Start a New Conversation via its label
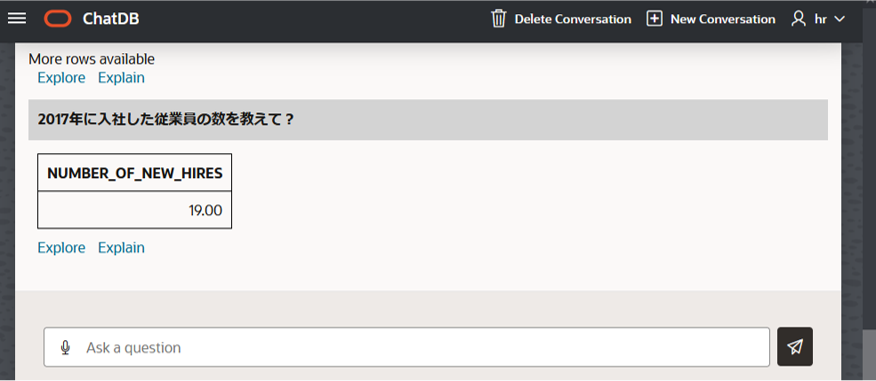Image resolution: width=876 pixels, height=381 pixels. pos(723,19)
